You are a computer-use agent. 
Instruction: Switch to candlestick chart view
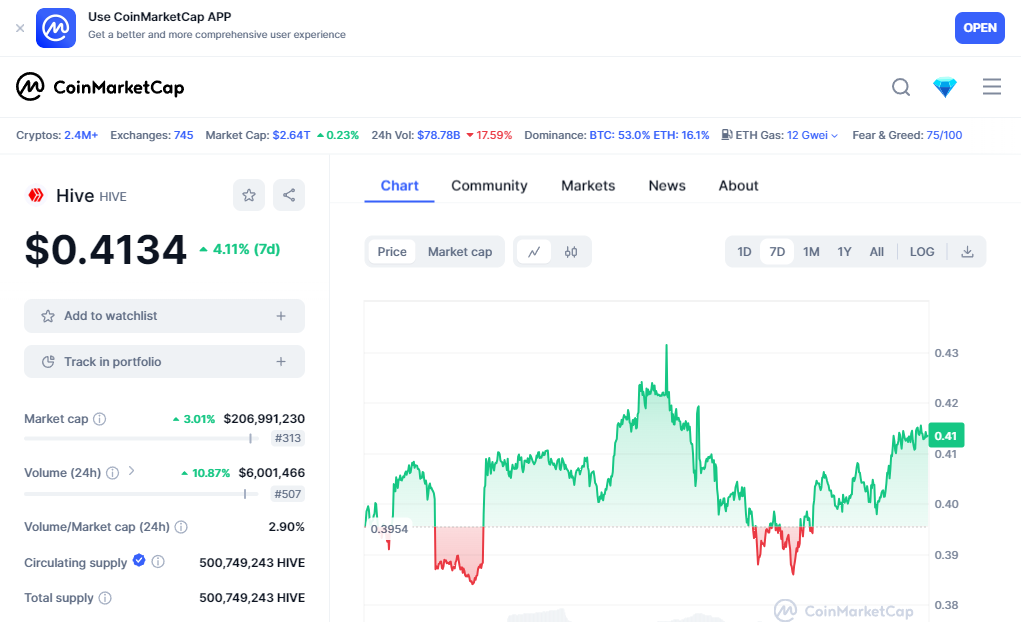(571, 252)
